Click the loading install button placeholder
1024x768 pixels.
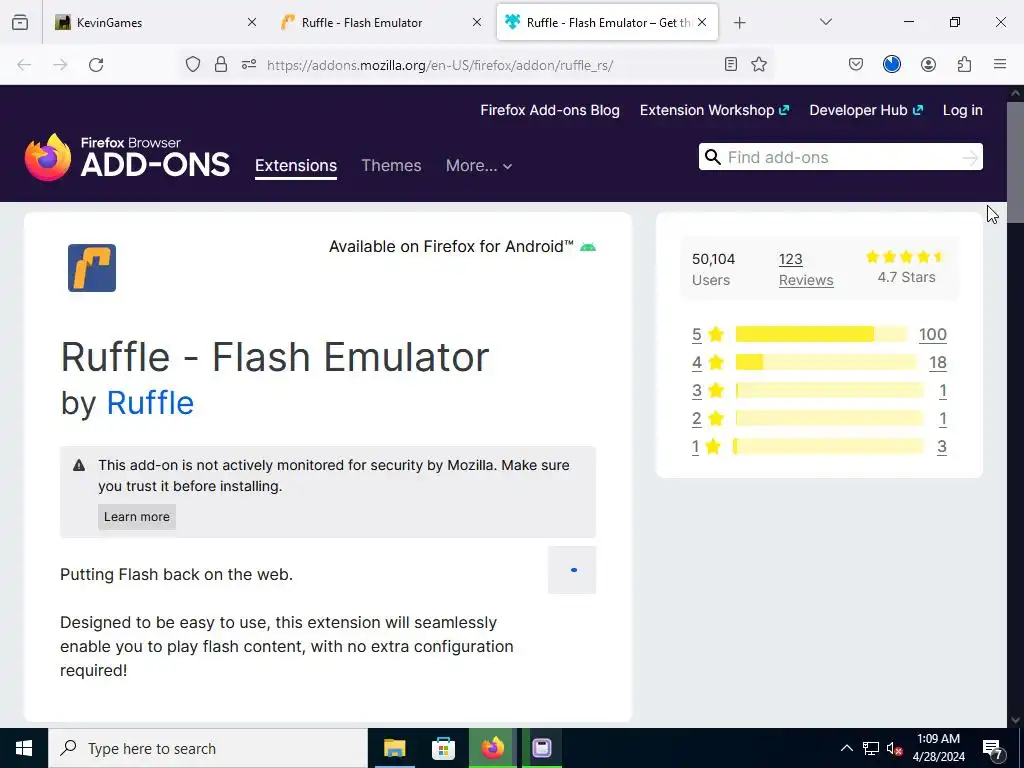coord(572,570)
